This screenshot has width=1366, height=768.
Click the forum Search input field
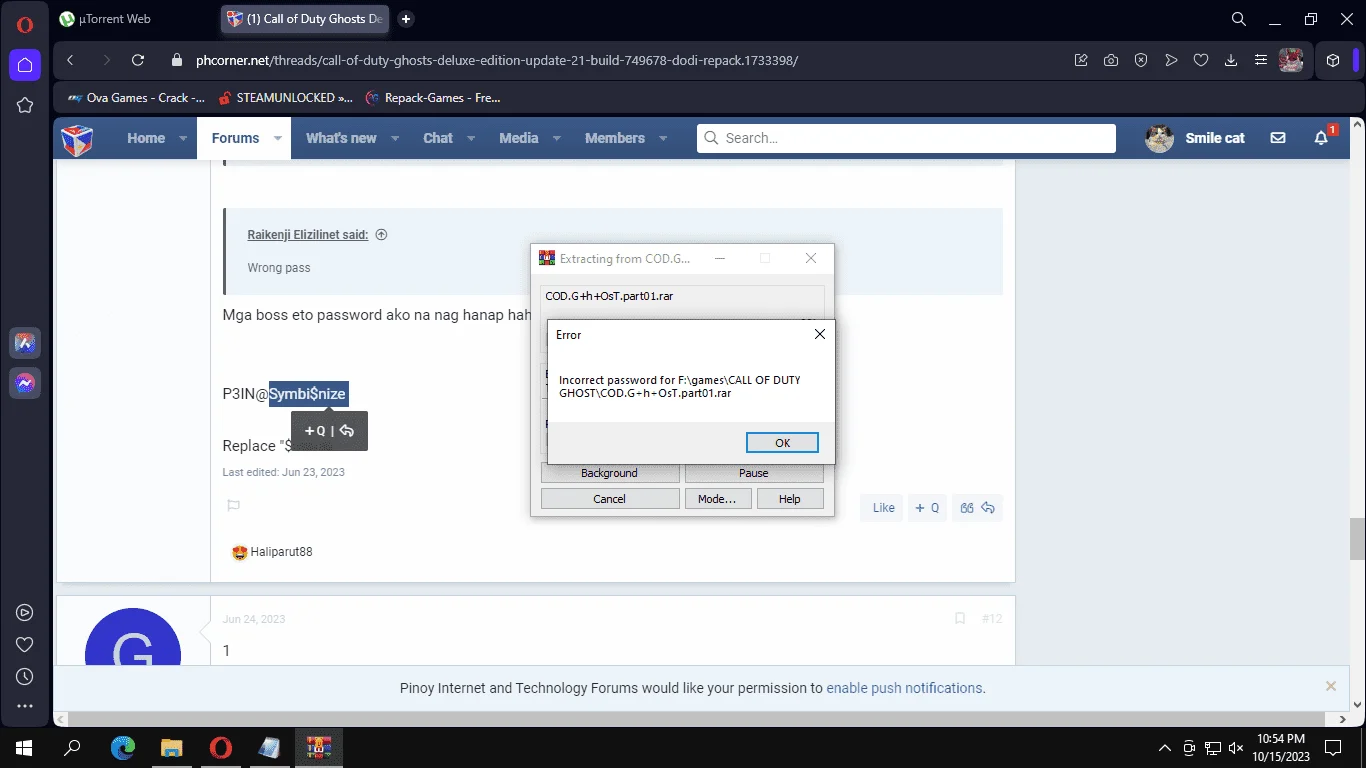[x=906, y=138]
